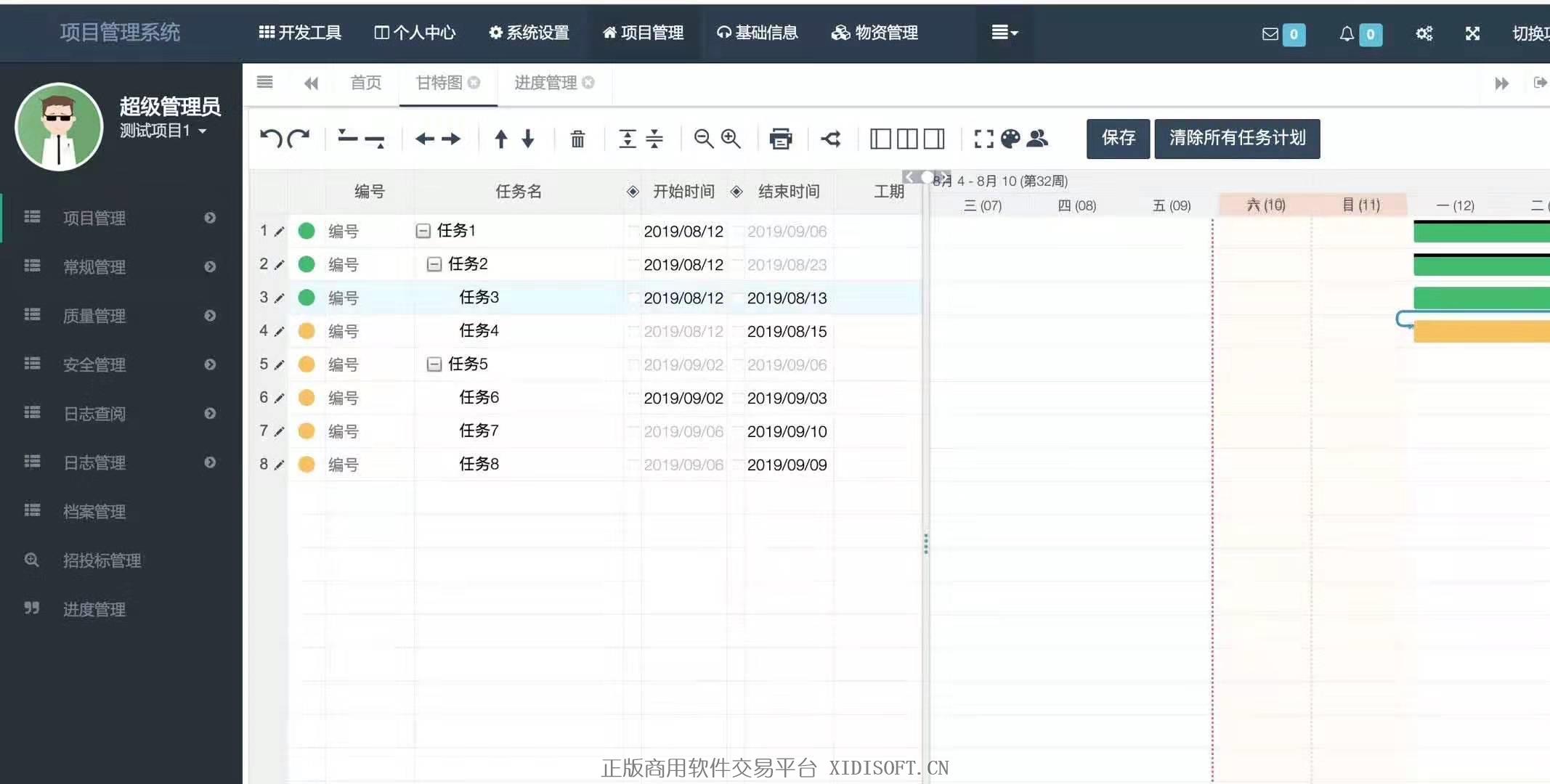Click the 2019/09/02 start date of 任务6
This screenshot has width=1550, height=784.
point(683,399)
